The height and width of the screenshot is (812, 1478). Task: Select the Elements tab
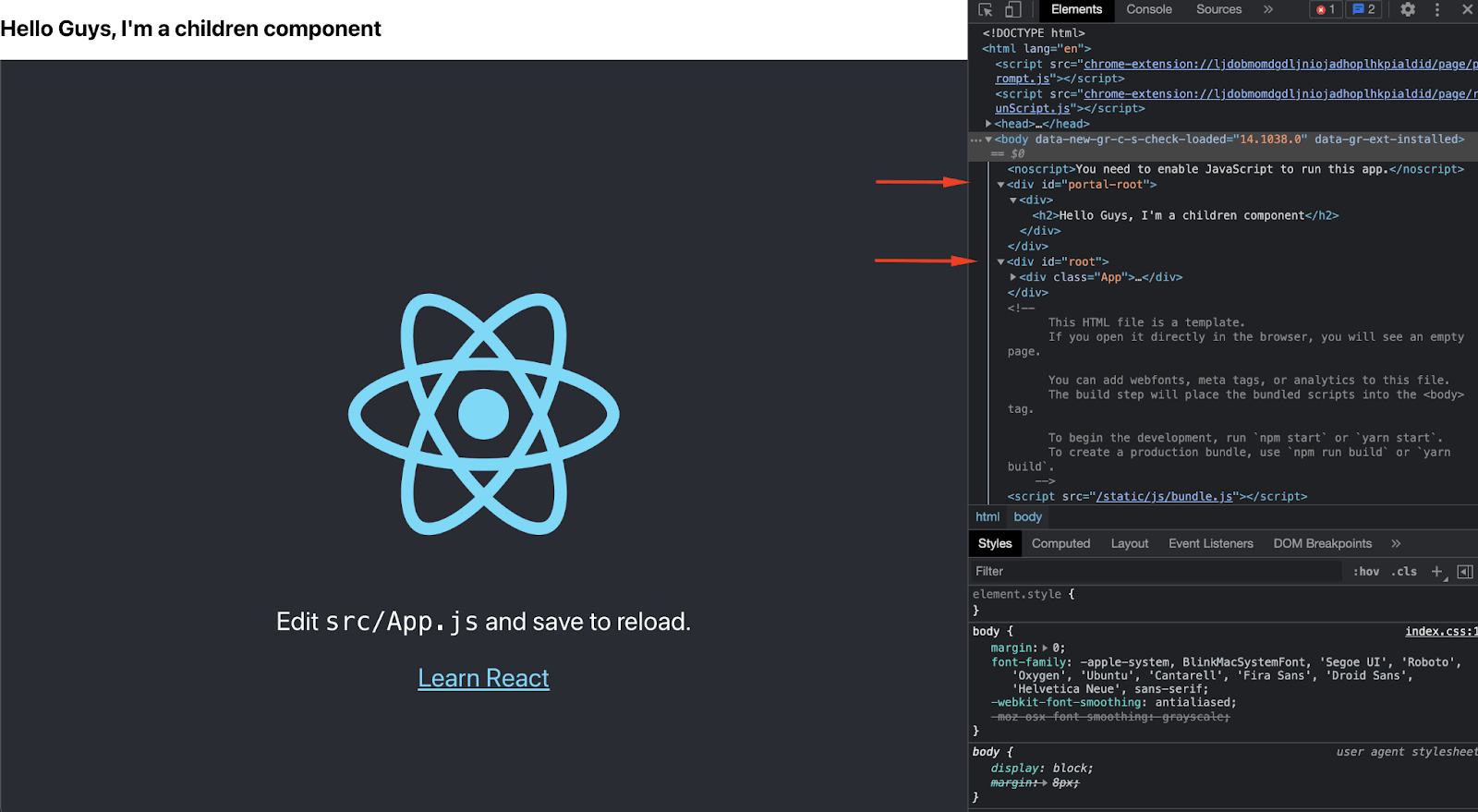click(1076, 9)
